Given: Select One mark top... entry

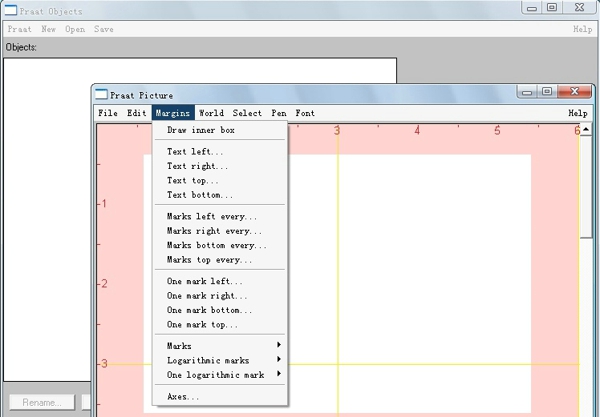Looking at the screenshot, I should [x=202, y=325].
